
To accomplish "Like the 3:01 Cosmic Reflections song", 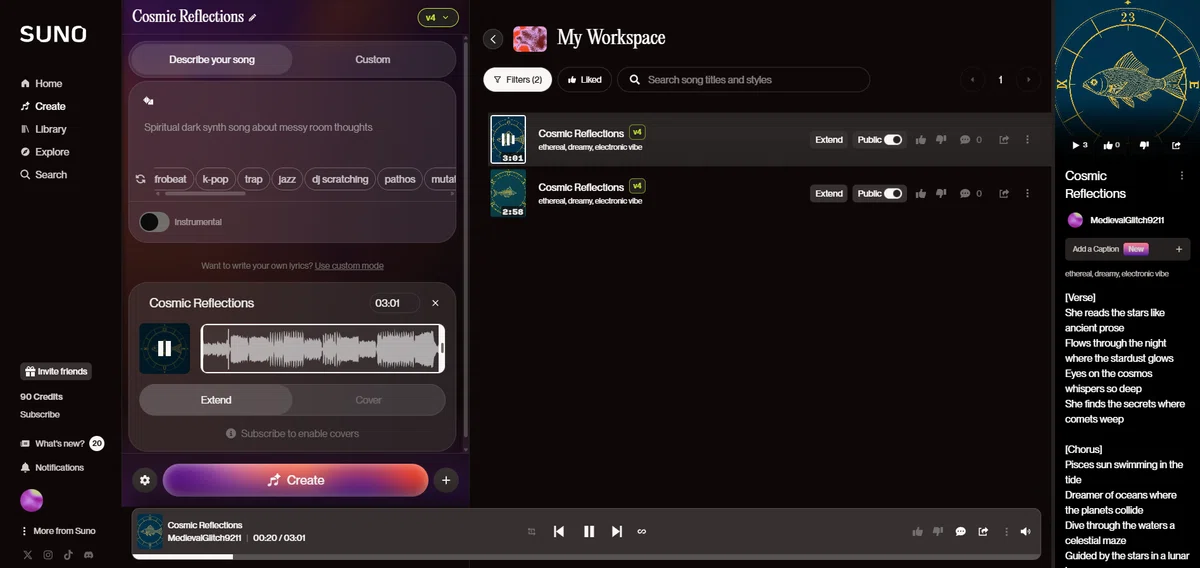I will click(x=920, y=140).
